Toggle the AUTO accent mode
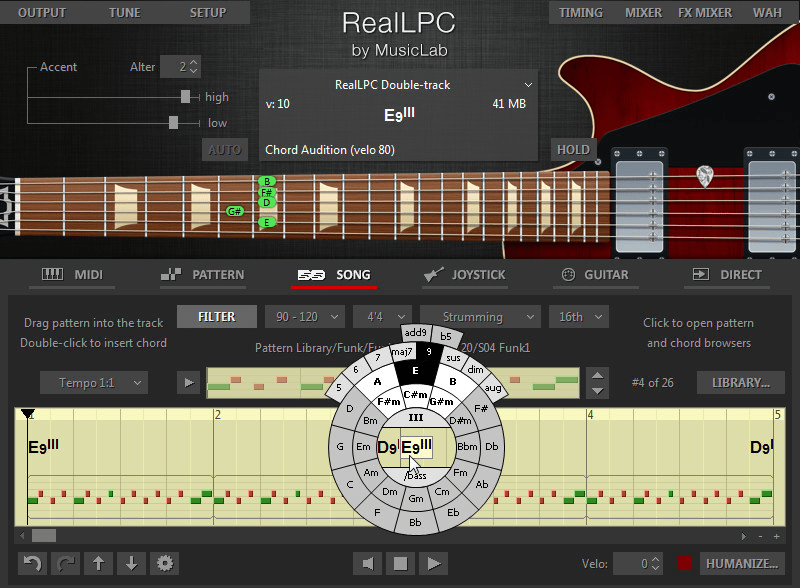800x588 pixels. [224, 149]
